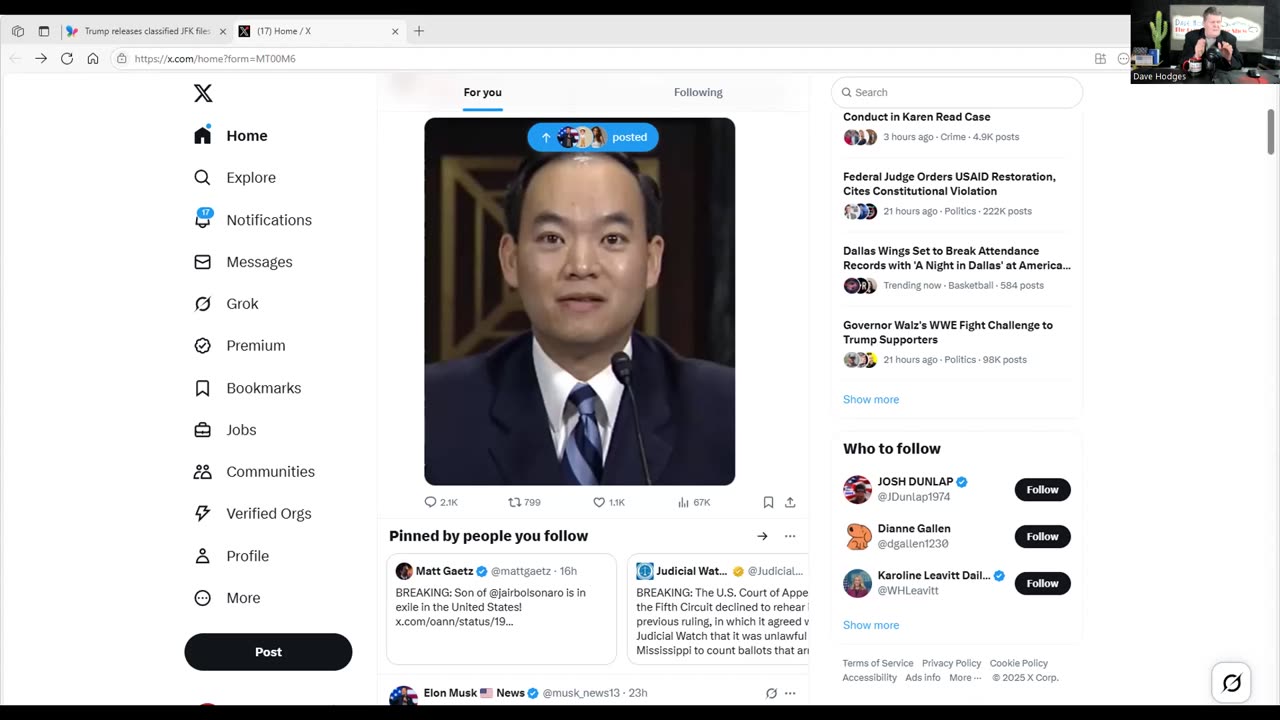Click Grok icon on Elon Musk News post

[771, 693]
